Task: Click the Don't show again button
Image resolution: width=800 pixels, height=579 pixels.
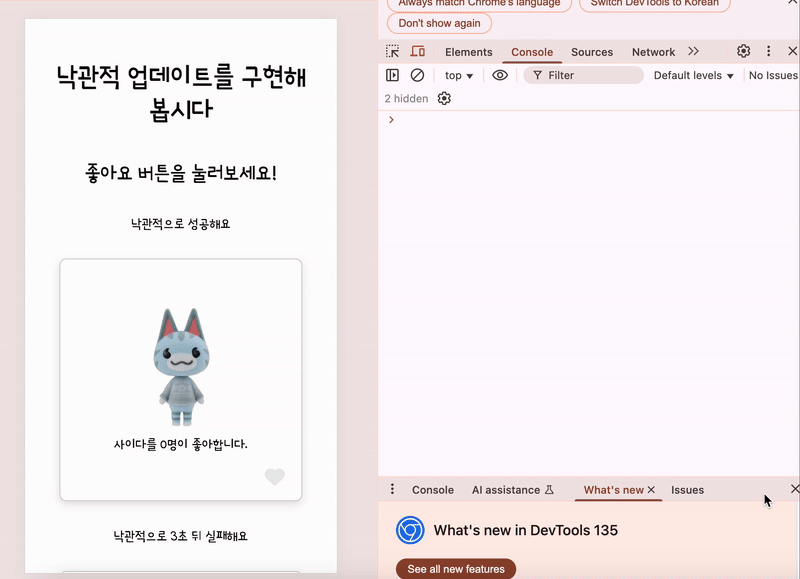Action: click(439, 23)
